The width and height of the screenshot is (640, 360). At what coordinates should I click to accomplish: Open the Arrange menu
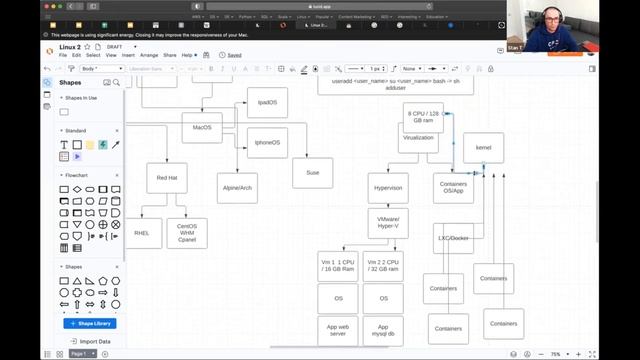click(149, 55)
